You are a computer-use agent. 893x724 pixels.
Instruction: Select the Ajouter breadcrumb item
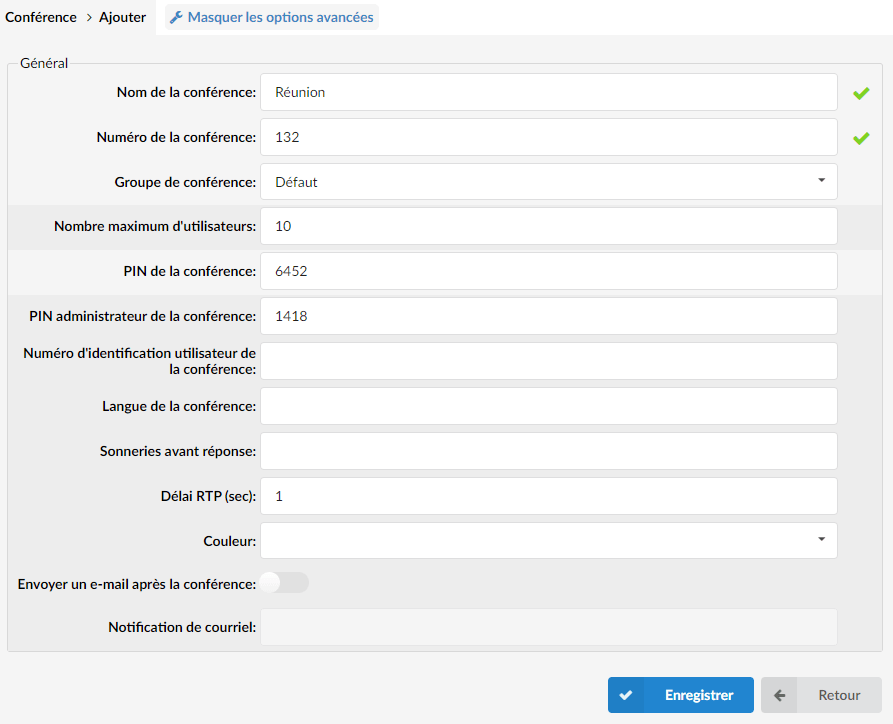coord(122,17)
